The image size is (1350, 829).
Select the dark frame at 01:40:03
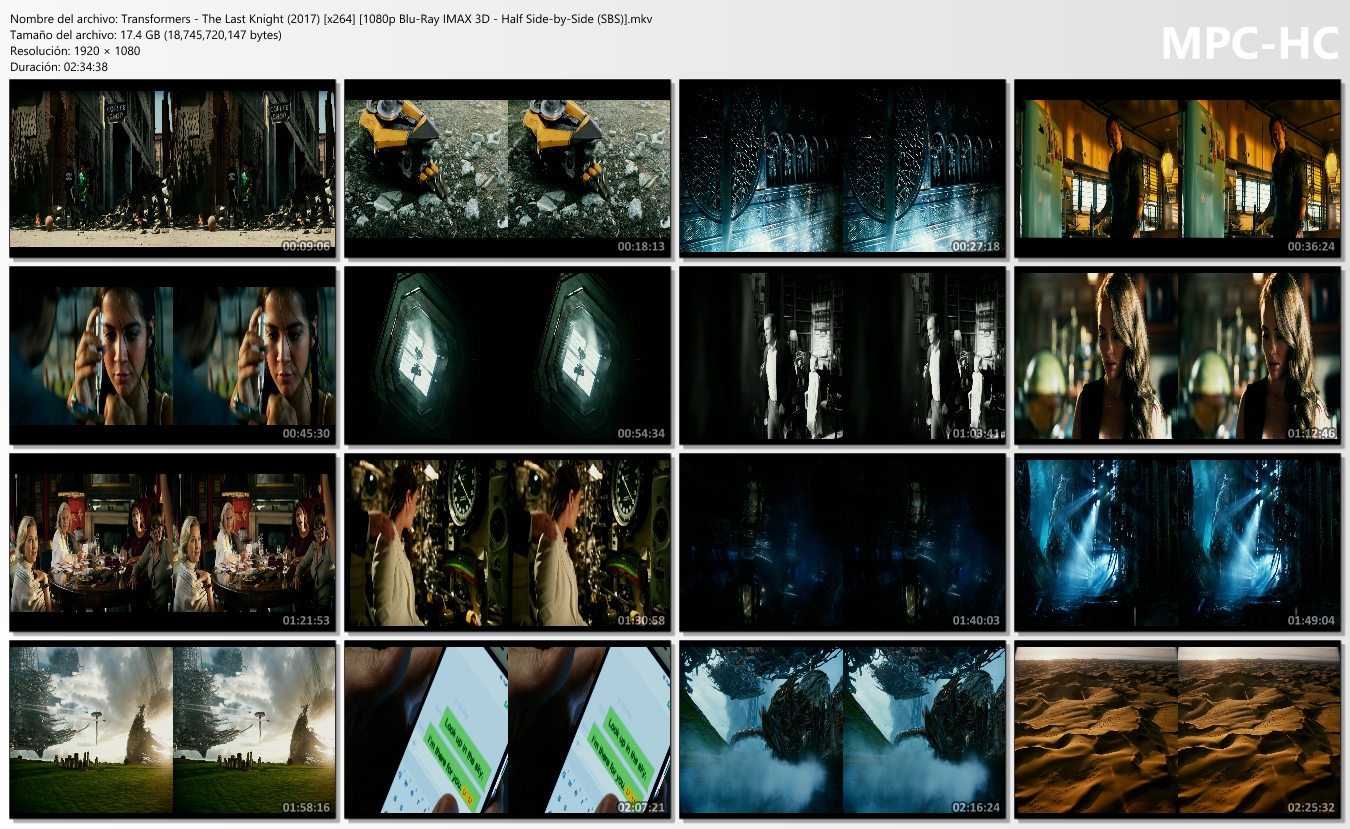click(842, 542)
